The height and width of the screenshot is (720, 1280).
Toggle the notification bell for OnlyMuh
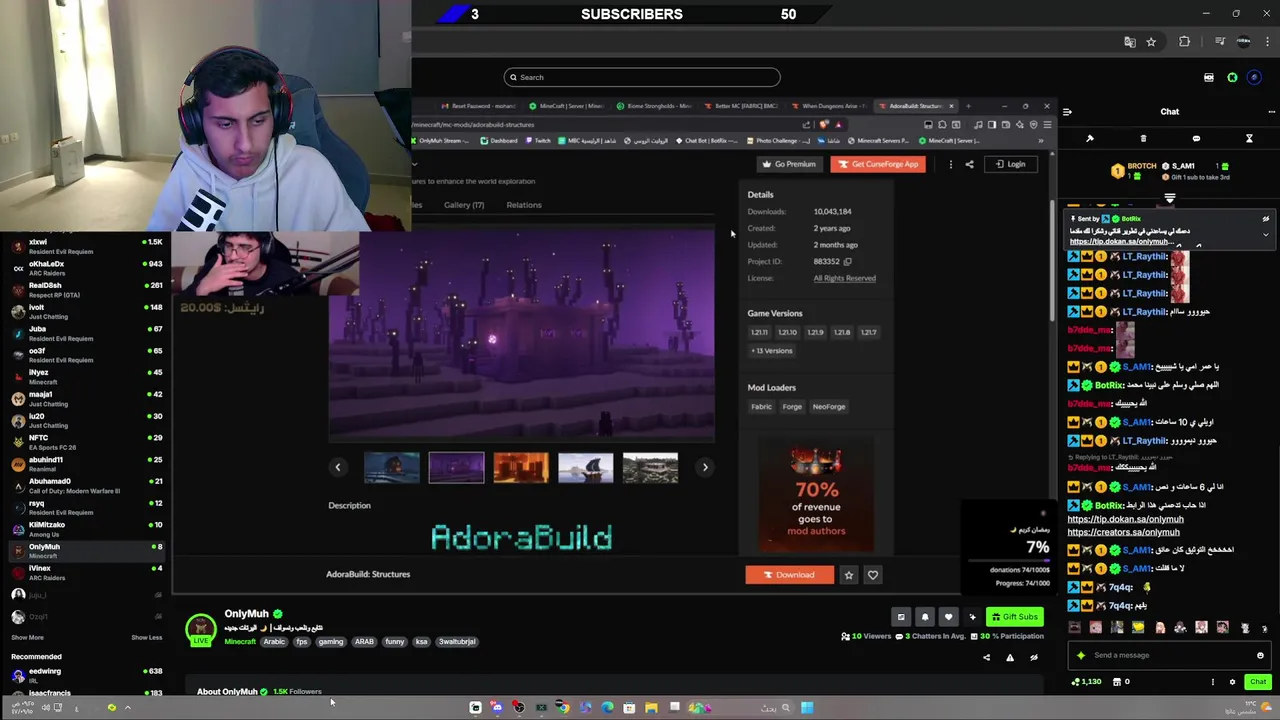click(925, 617)
